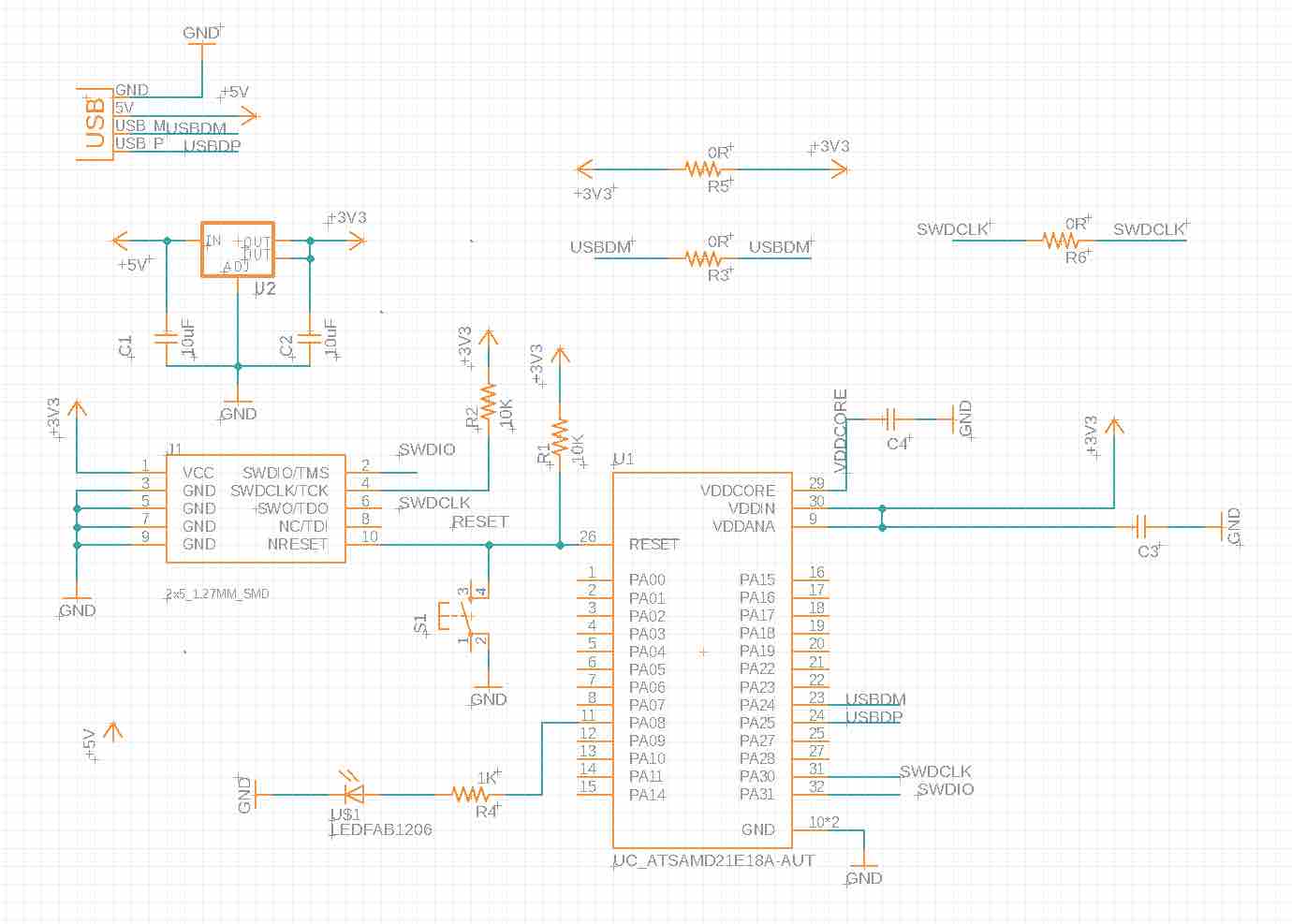Select the USBDP net label at USB connector
This screenshot has width=1292, height=924.
tap(212, 146)
